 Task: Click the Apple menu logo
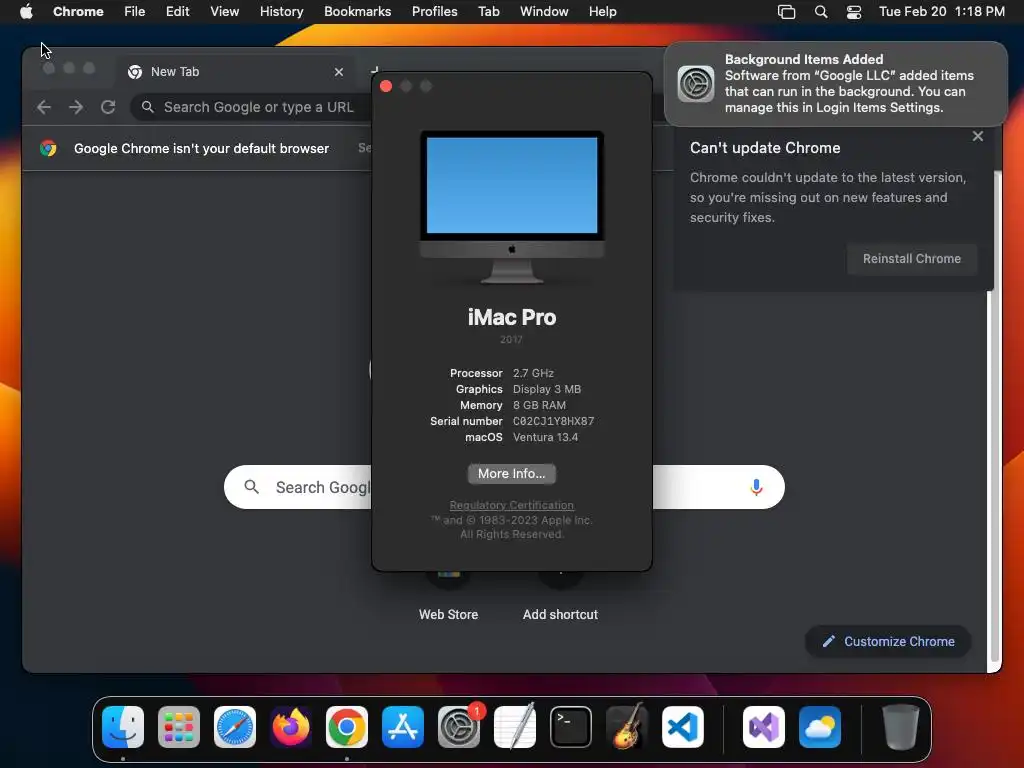[26, 11]
